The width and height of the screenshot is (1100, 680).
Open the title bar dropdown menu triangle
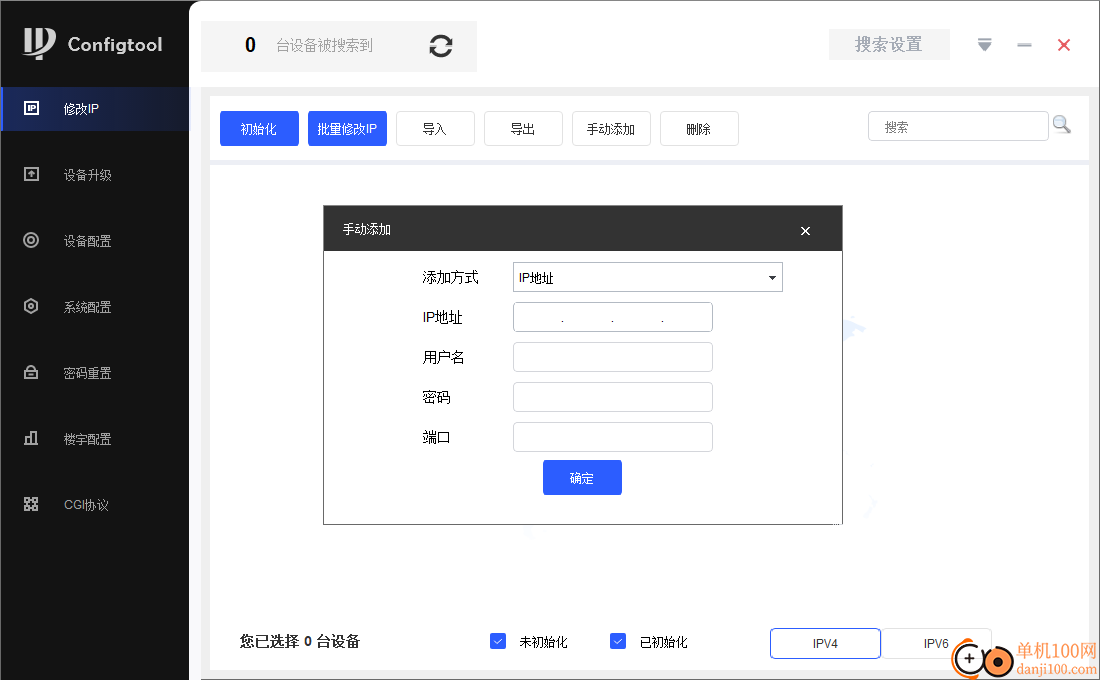point(985,45)
